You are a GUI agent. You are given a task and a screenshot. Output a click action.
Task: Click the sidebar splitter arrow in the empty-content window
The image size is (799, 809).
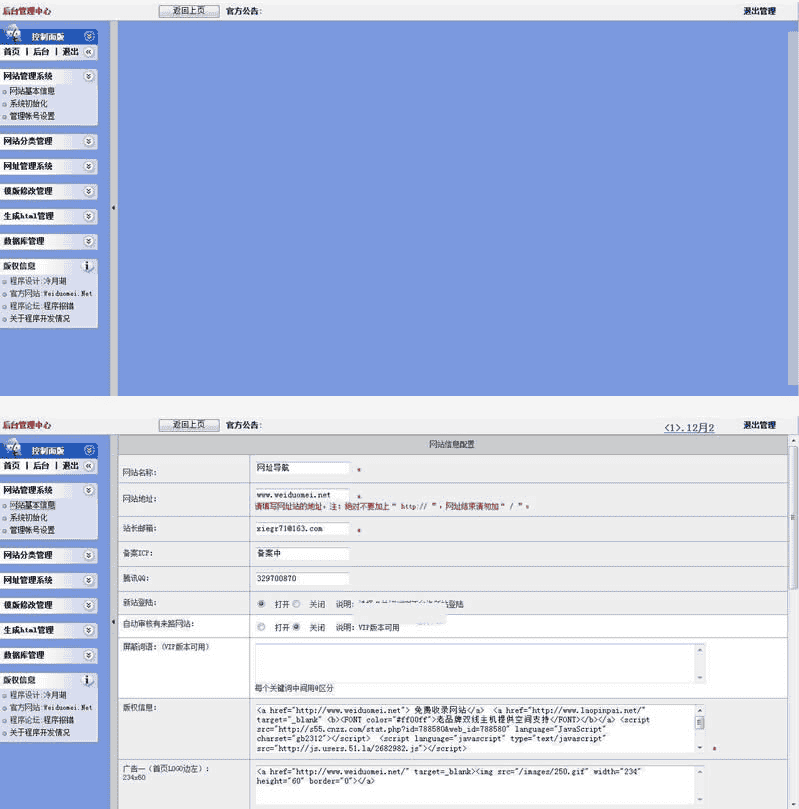pos(113,207)
